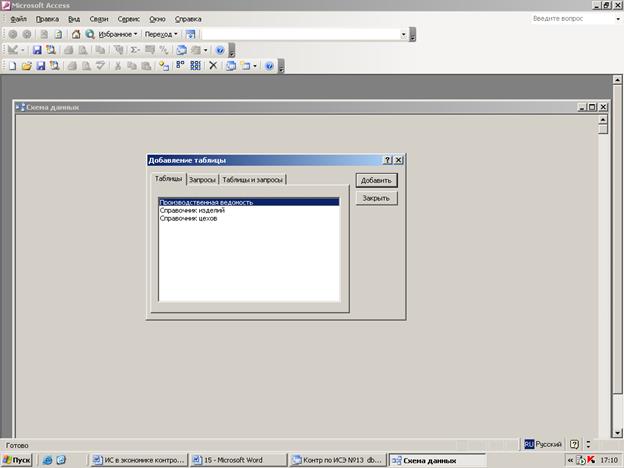Switch to ИС в экономике taskbar button
The width and height of the screenshot is (624, 468).
click(x=138, y=460)
